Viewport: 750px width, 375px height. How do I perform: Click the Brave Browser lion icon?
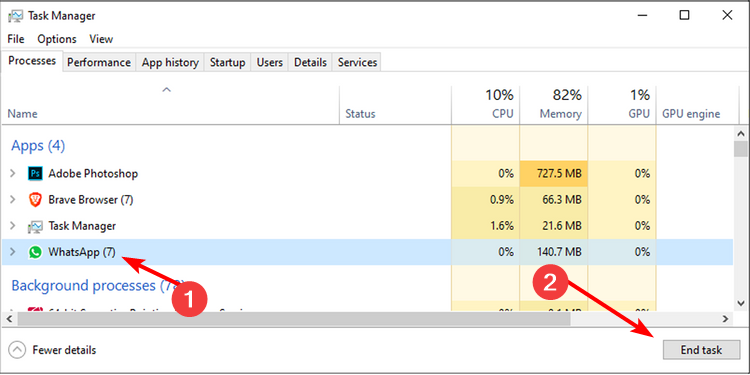tap(35, 200)
